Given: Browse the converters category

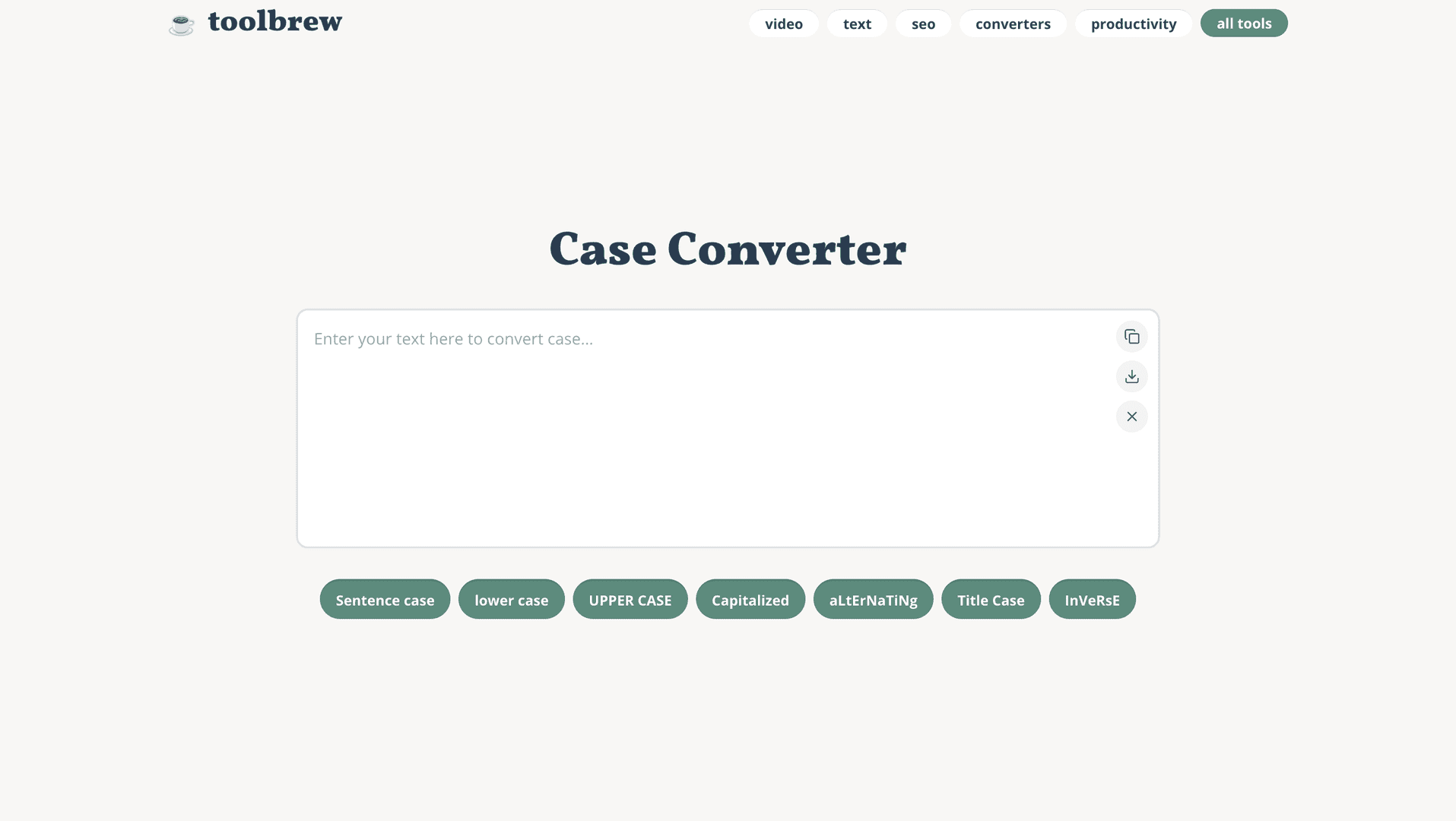Looking at the screenshot, I should tap(1012, 24).
